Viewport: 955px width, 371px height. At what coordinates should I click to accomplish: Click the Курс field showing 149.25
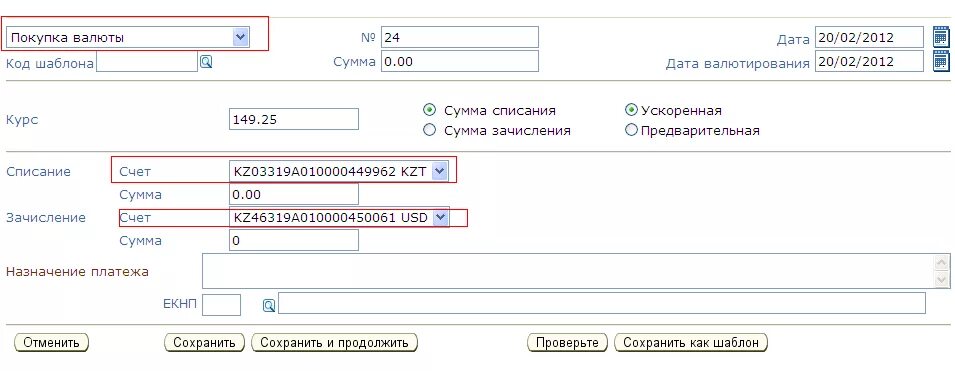[294, 119]
